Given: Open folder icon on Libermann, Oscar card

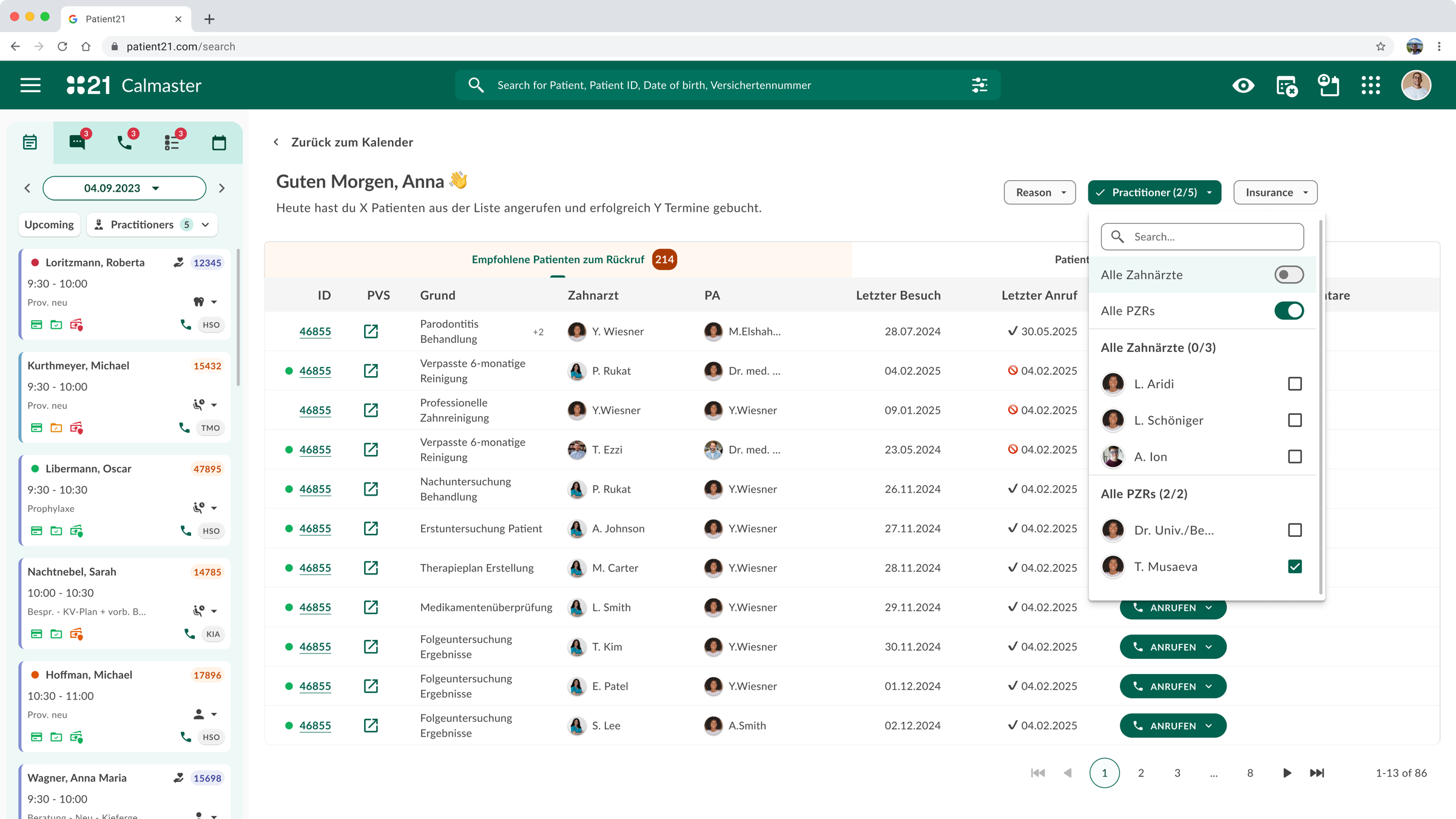Looking at the screenshot, I should [x=56, y=531].
